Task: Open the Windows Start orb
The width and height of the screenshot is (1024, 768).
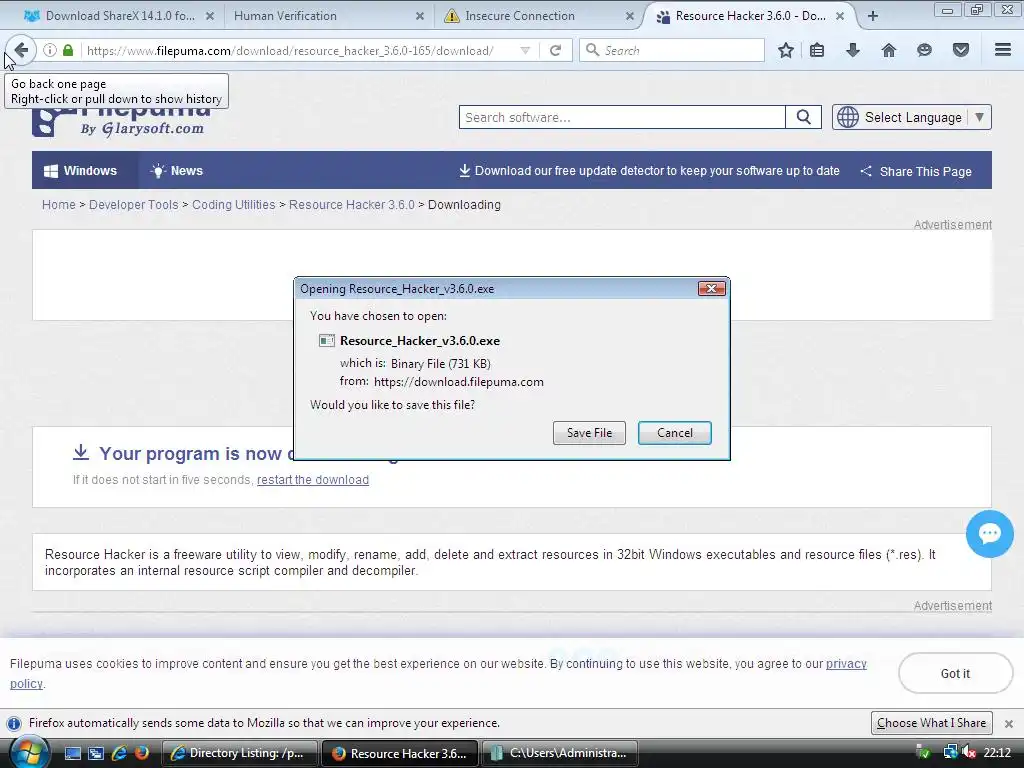Action: pyautogui.click(x=28, y=753)
